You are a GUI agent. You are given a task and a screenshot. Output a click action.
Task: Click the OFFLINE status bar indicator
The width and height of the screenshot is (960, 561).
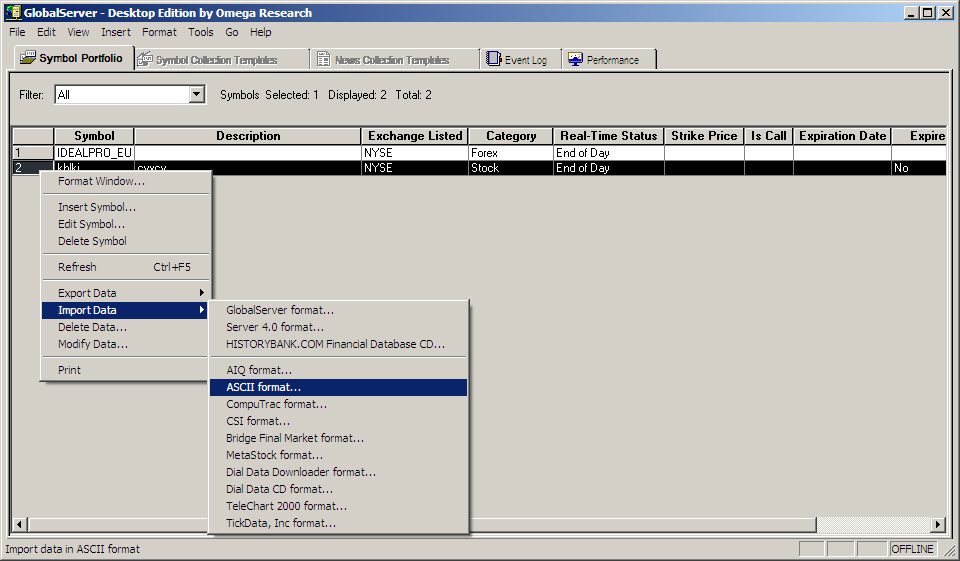click(912, 549)
